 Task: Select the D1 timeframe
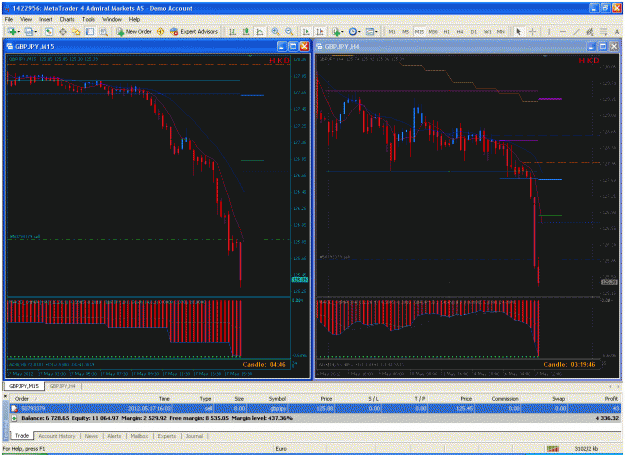[474, 31]
